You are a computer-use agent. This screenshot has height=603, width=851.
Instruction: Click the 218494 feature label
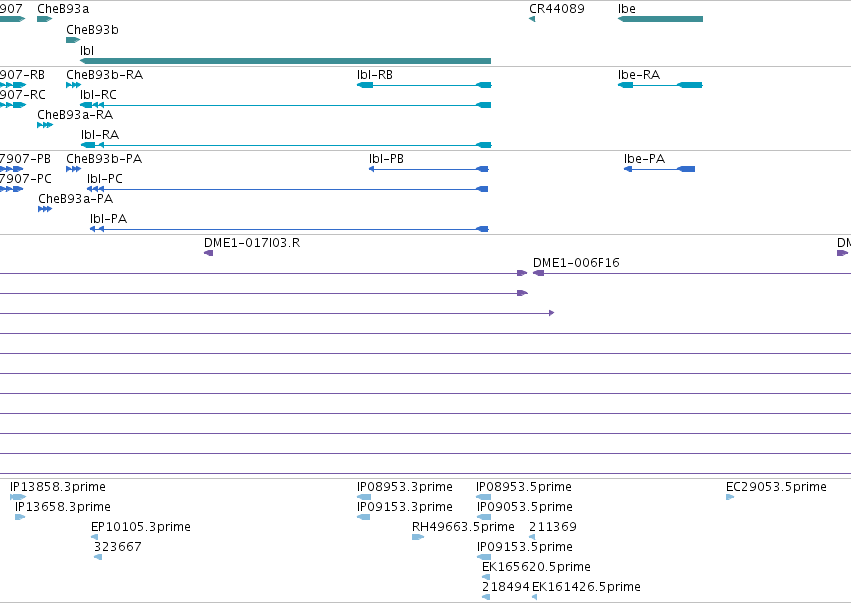(x=505, y=587)
